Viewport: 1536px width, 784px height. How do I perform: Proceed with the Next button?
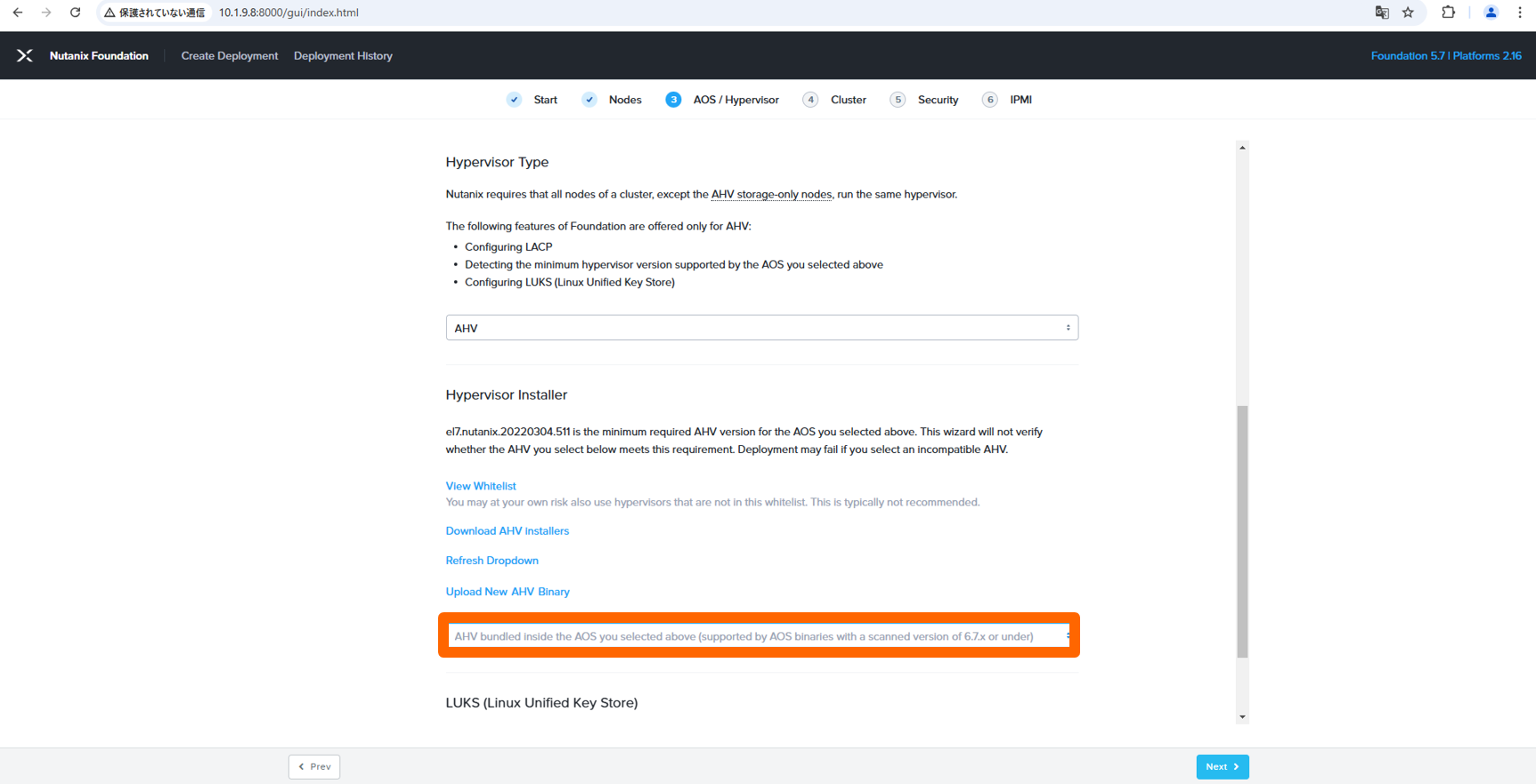(1223, 766)
